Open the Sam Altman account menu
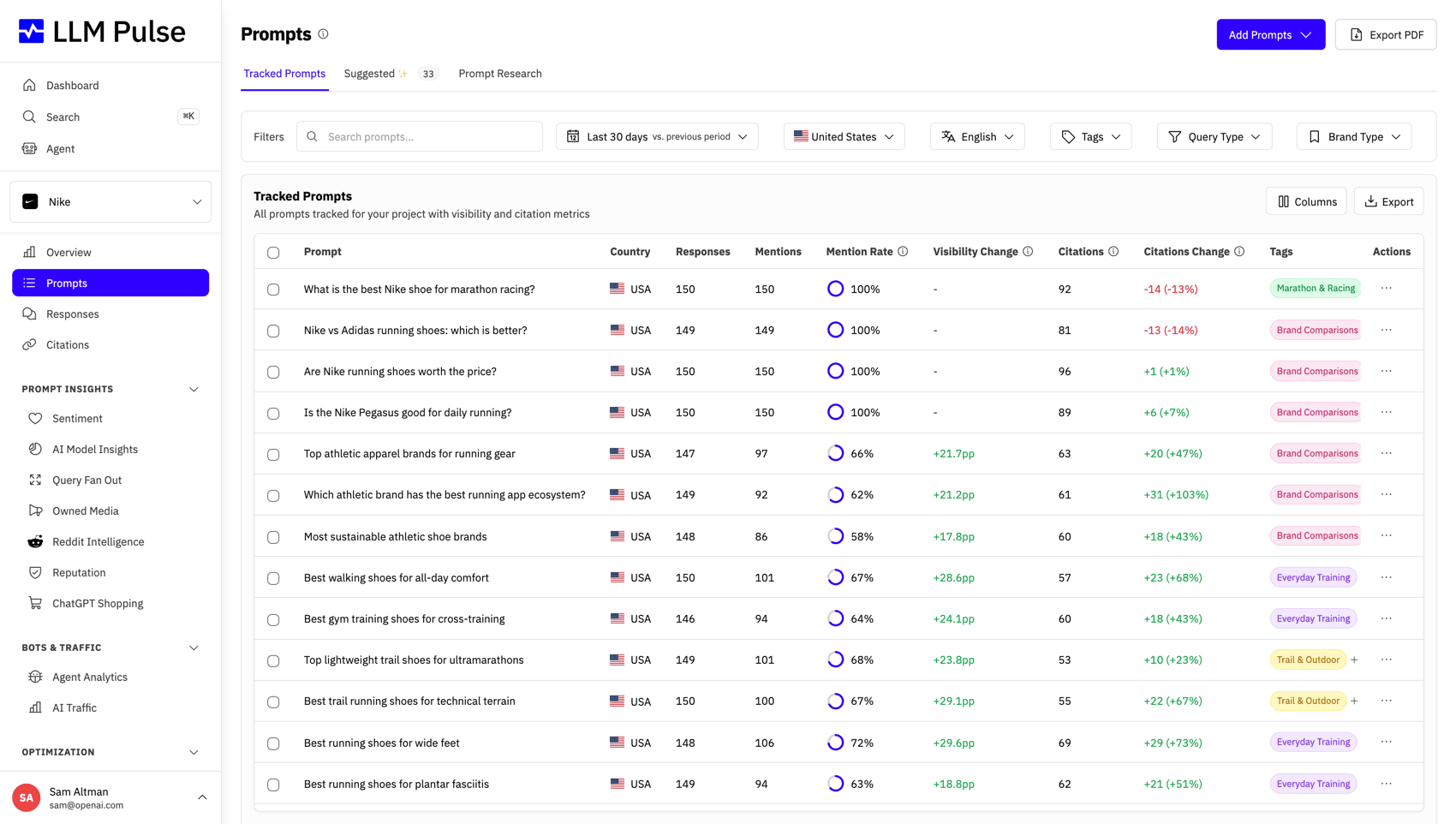The width and height of the screenshot is (1456, 824). coord(110,797)
